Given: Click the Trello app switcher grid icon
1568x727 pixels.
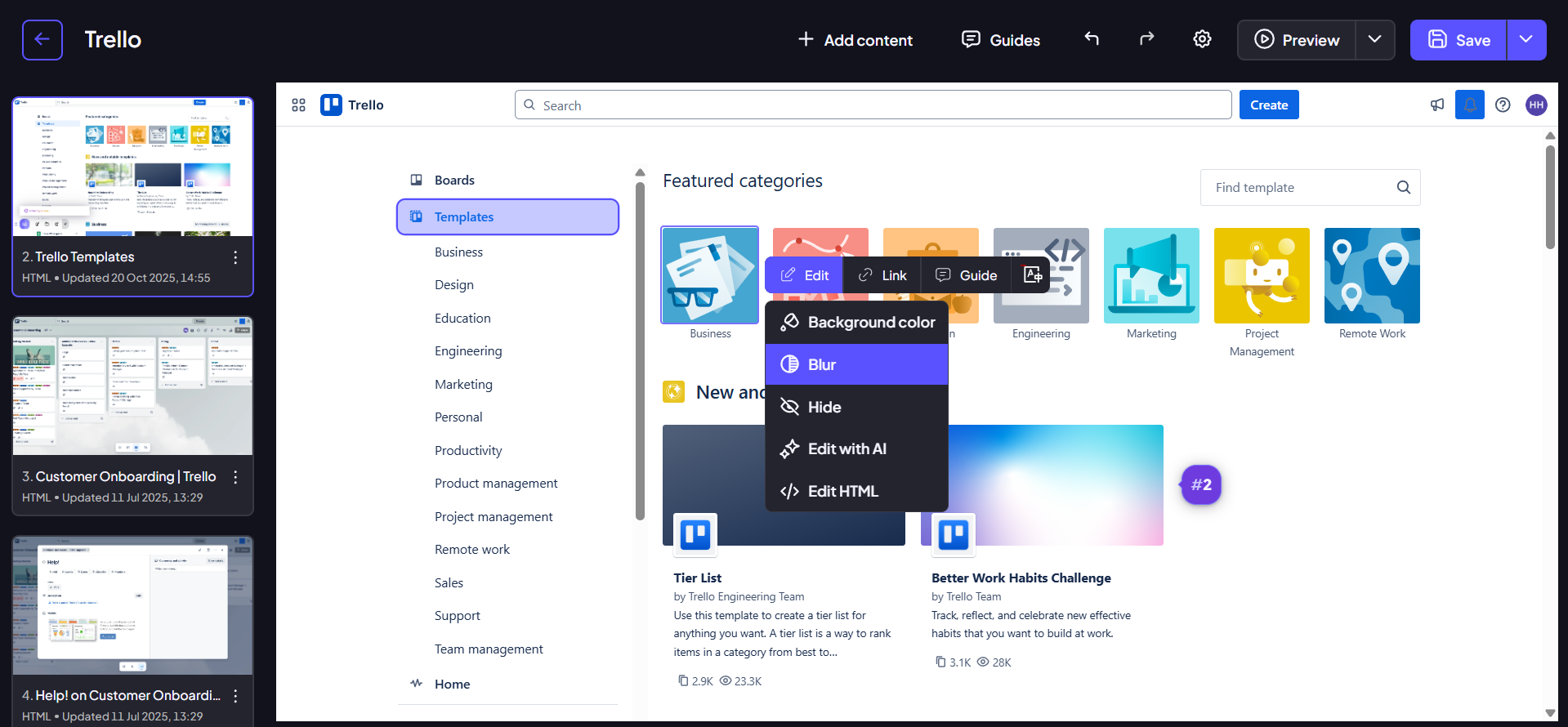Looking at the screenshot, I should (x=298, y=105).
